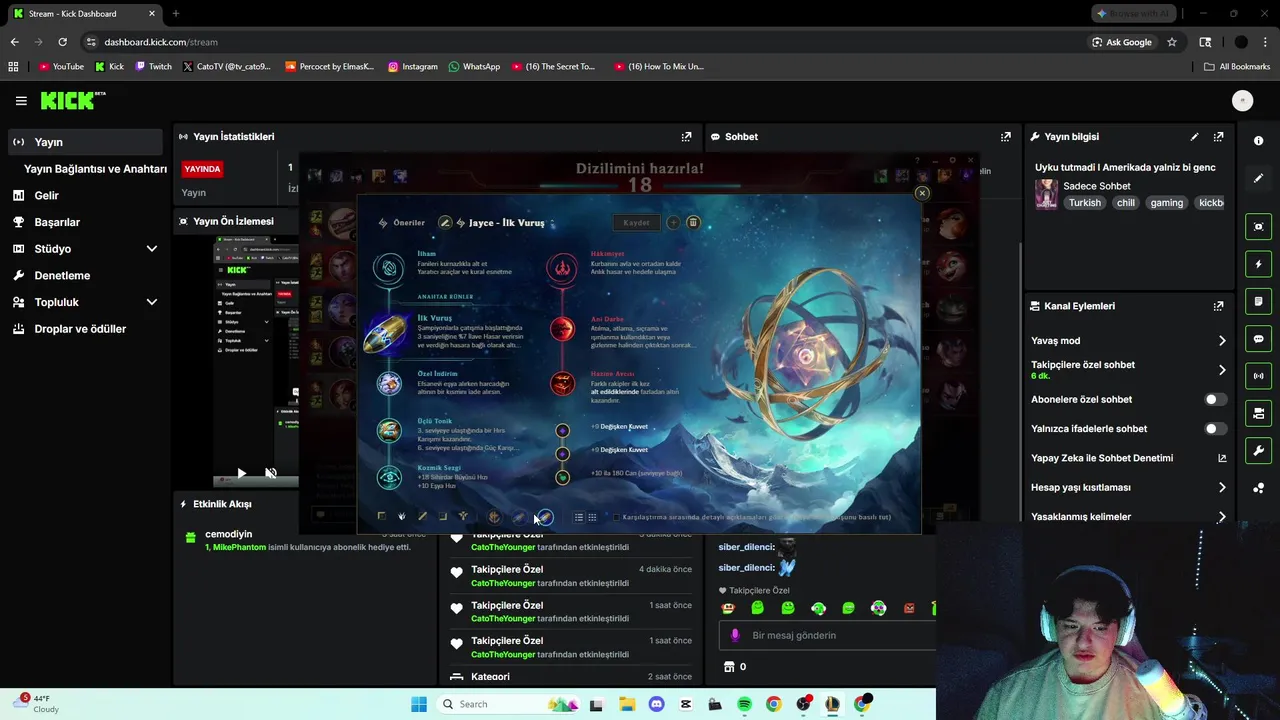Select the Kozmik Sezgi rune icon

click(x=388, y=477)
